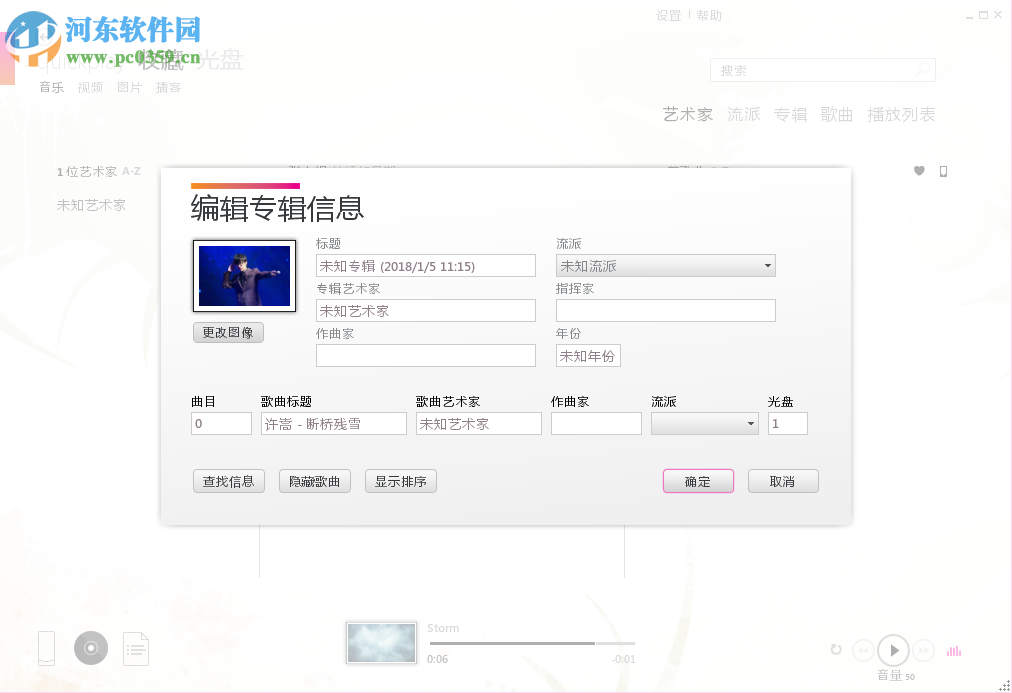The image size is (1012, 693).
Task: Click the heart favorite icon
Action: point(919,171)
